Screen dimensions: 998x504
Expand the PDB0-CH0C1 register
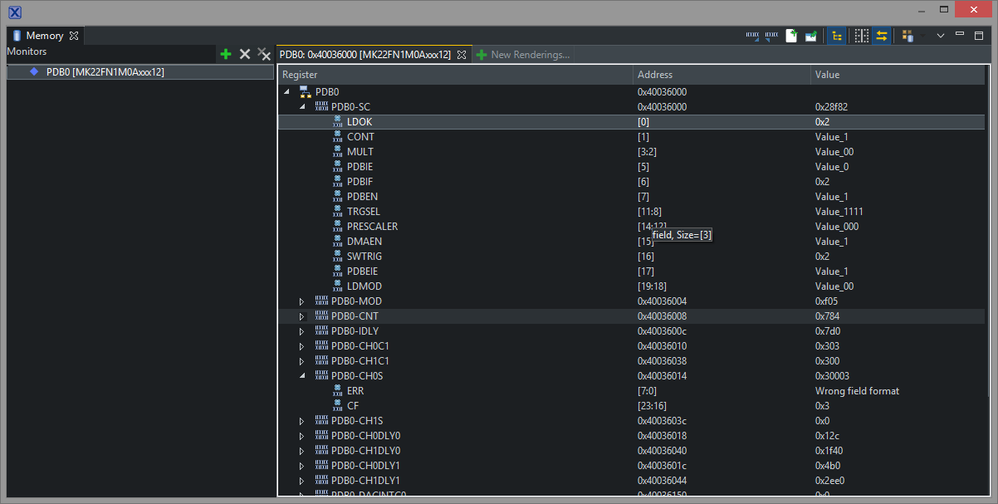tap(302, 346)
